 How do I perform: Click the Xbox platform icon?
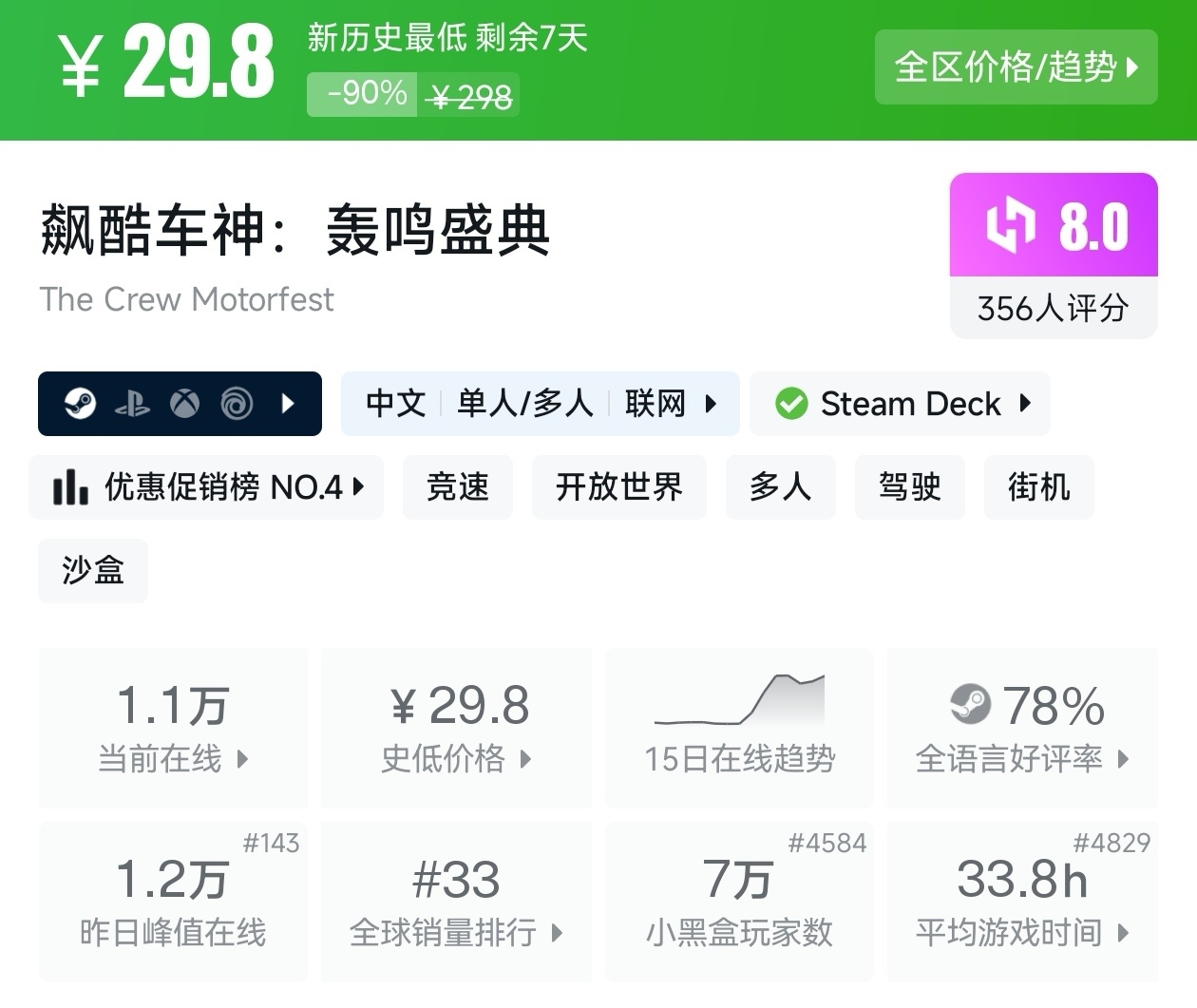point(184,404)
